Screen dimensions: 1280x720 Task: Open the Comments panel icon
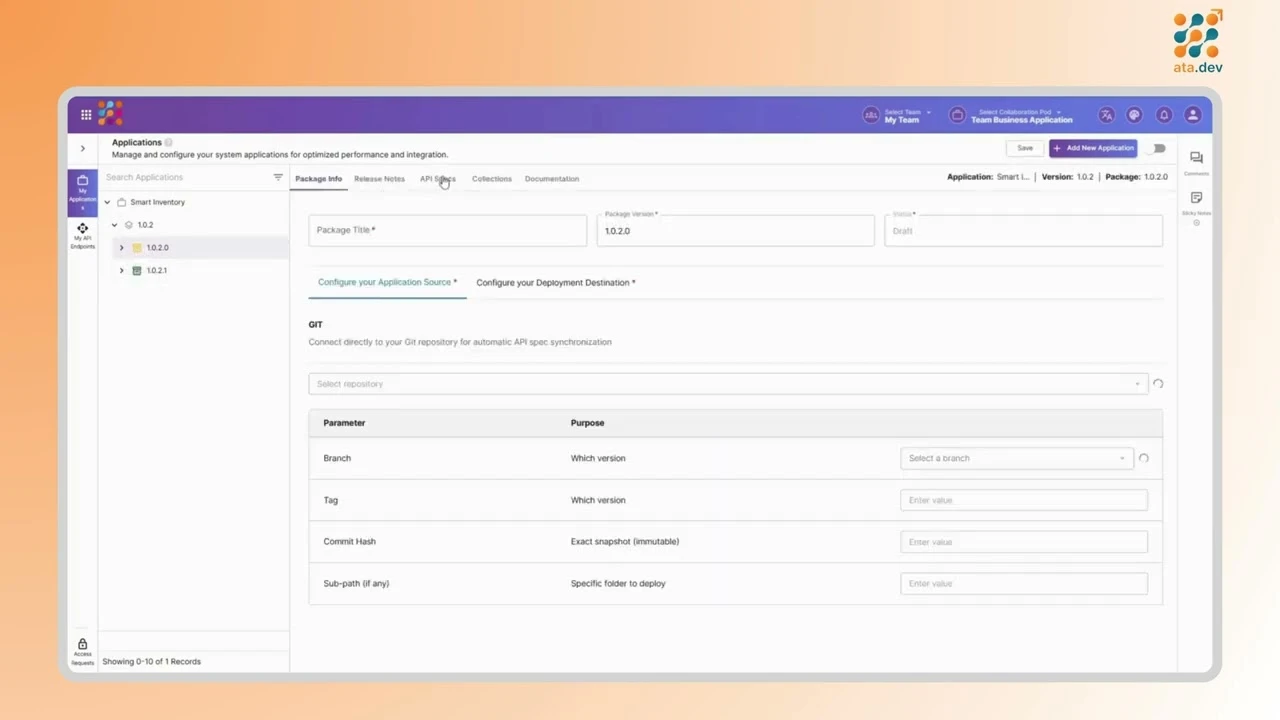(x=1196, y=160)
